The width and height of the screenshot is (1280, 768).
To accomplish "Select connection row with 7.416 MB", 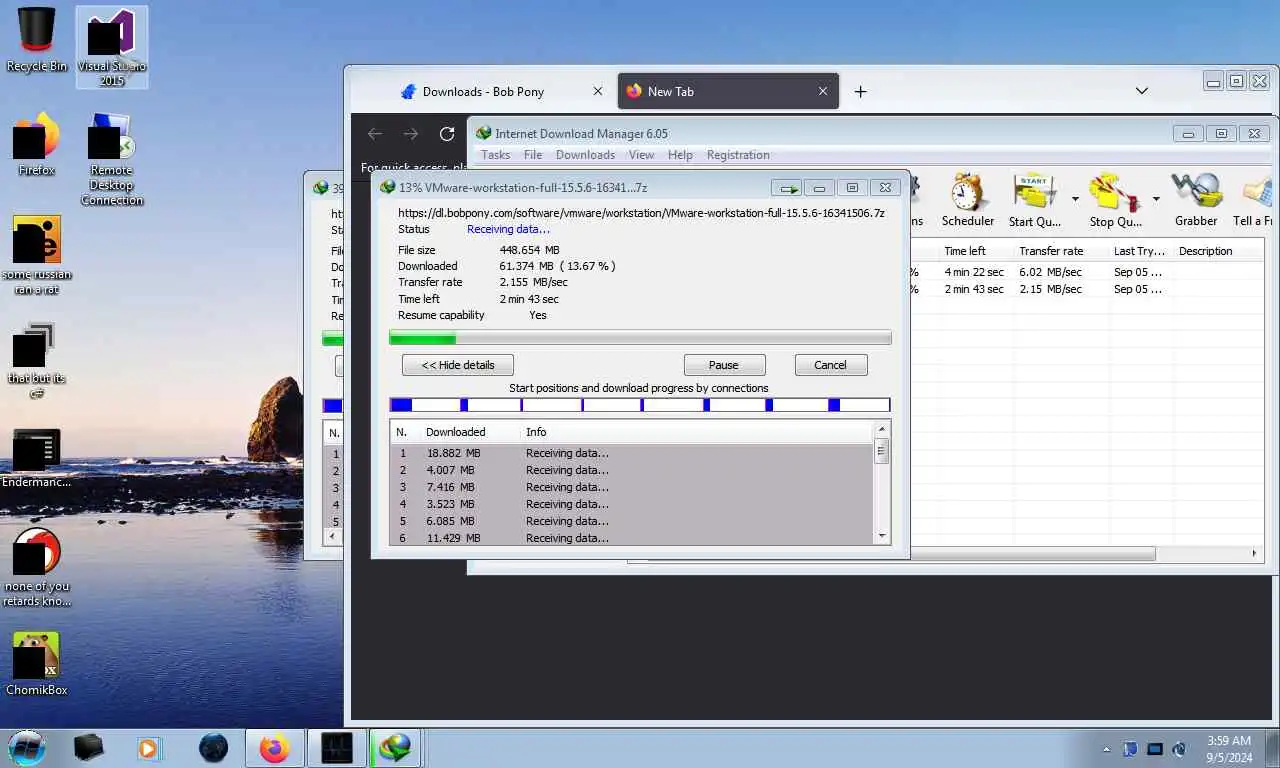I will pyautogui.click(x=631, y=487).
